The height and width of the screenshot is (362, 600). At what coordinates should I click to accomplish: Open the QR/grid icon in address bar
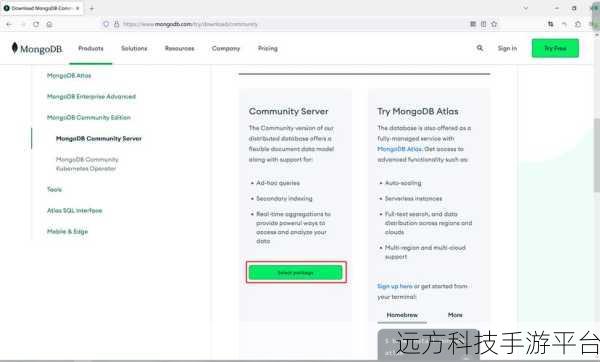pos(473,24)
